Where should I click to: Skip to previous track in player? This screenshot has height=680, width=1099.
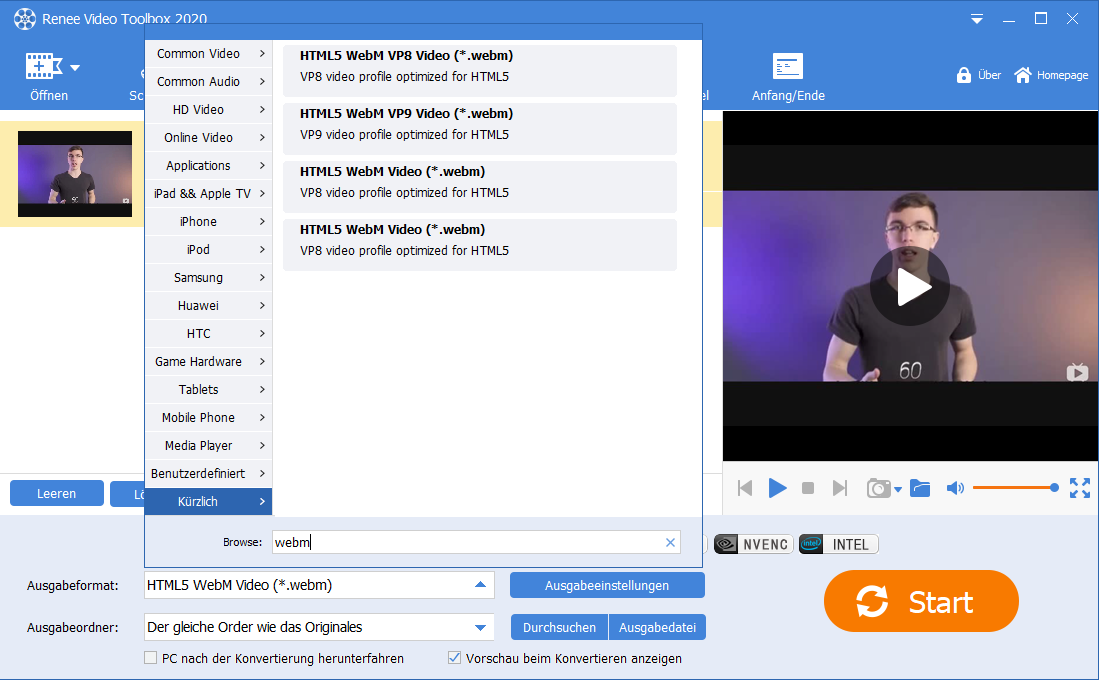[x=745, y=488]
